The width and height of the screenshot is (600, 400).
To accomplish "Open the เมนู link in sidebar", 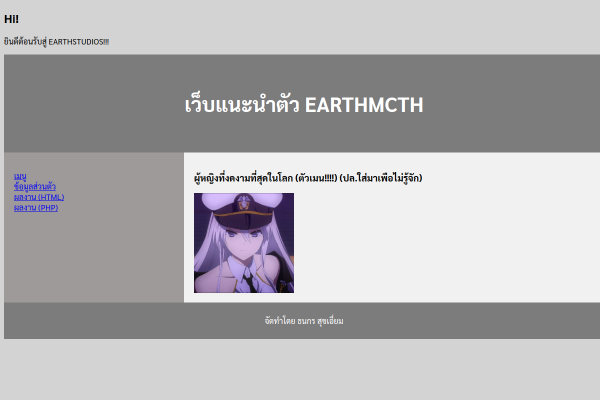I will coord(20,176).
